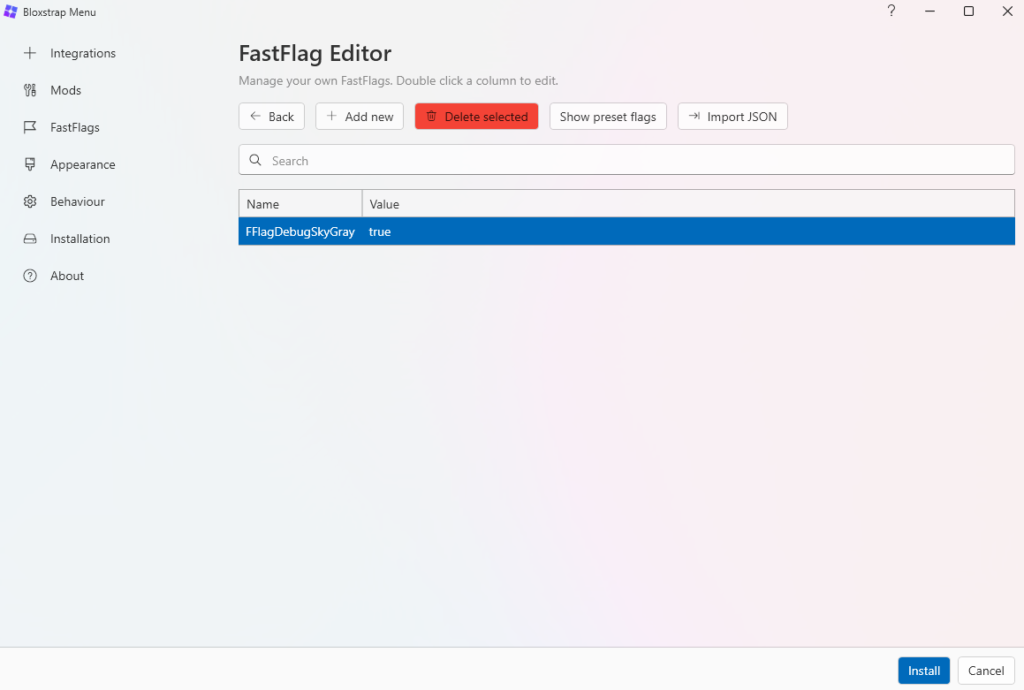Click the Bloxstrap logo in title bar

(x=11, y=12)
